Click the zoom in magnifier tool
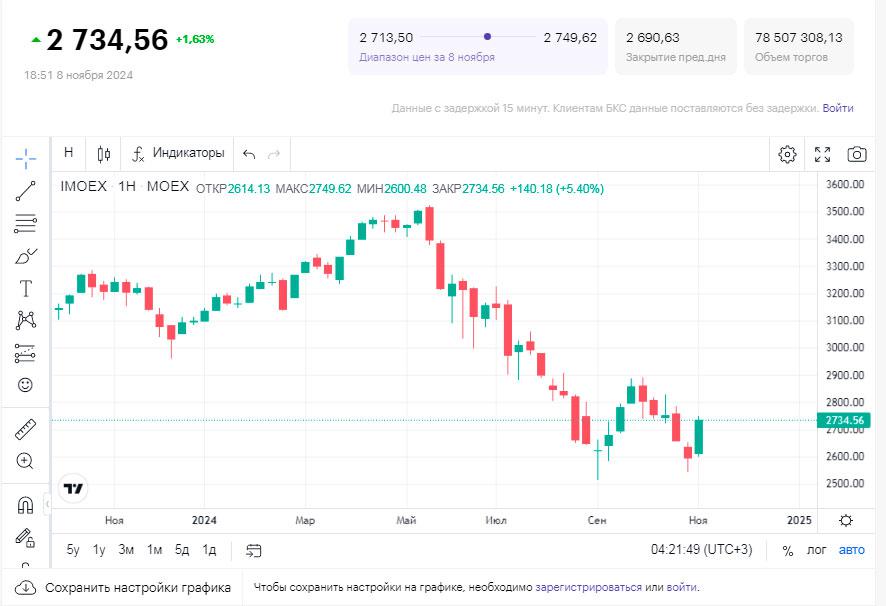The image size is (886, 606). pos(26,461)
